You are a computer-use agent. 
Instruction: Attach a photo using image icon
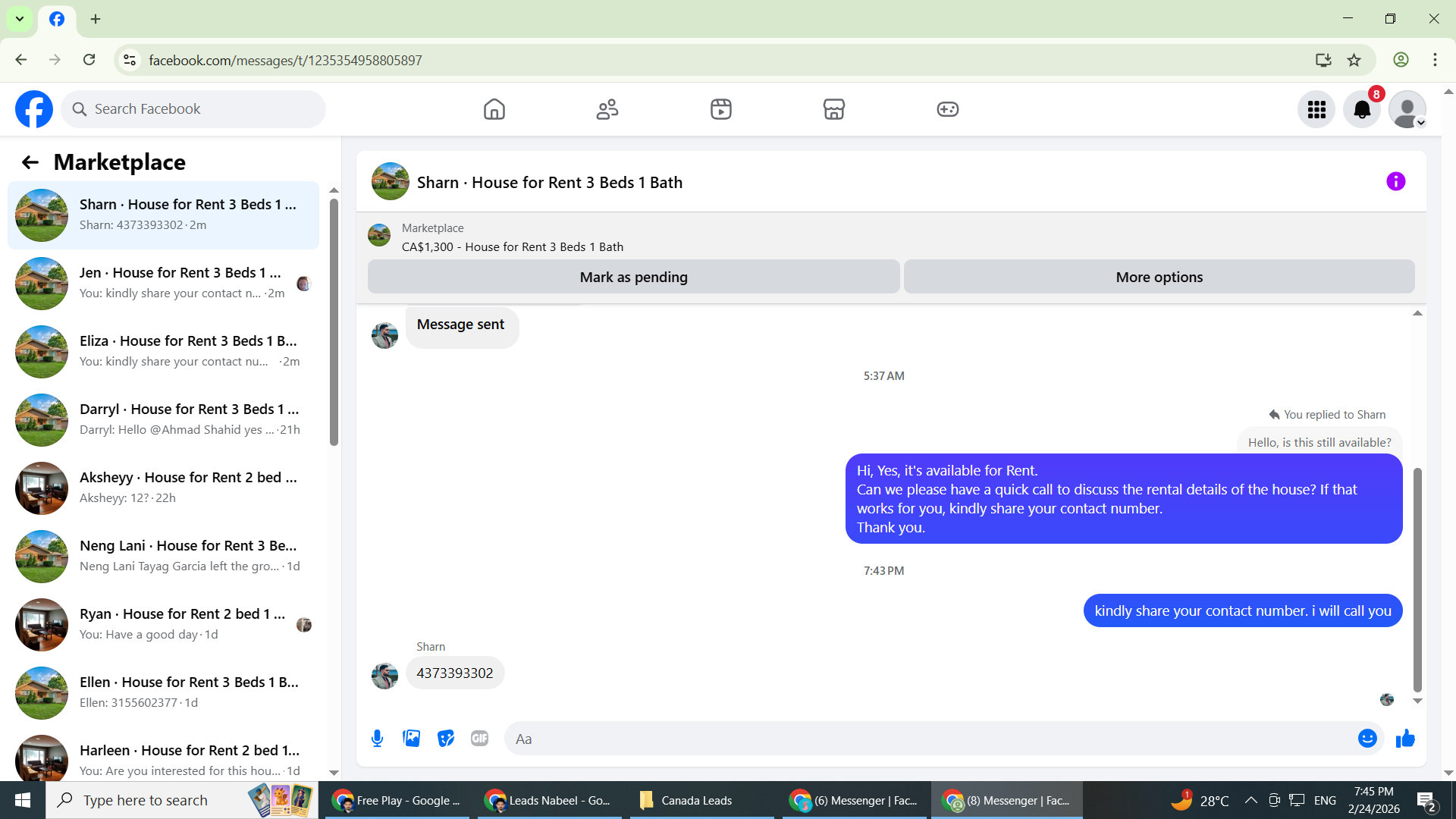tap(411, 739)
